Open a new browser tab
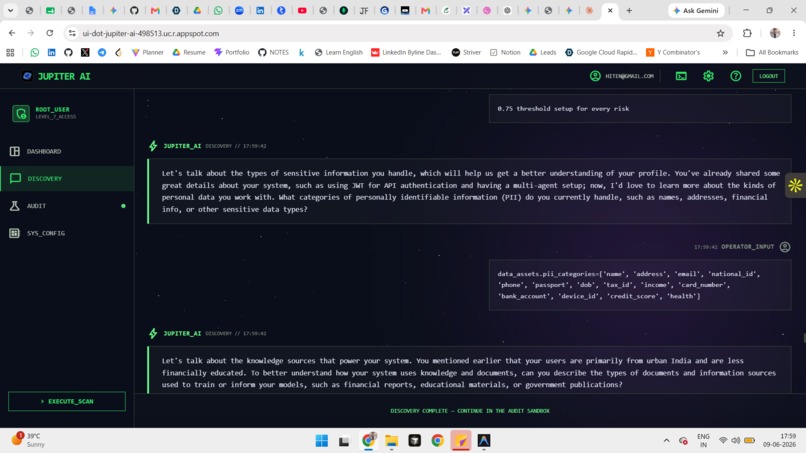806x453 pixels. point(629,10)
